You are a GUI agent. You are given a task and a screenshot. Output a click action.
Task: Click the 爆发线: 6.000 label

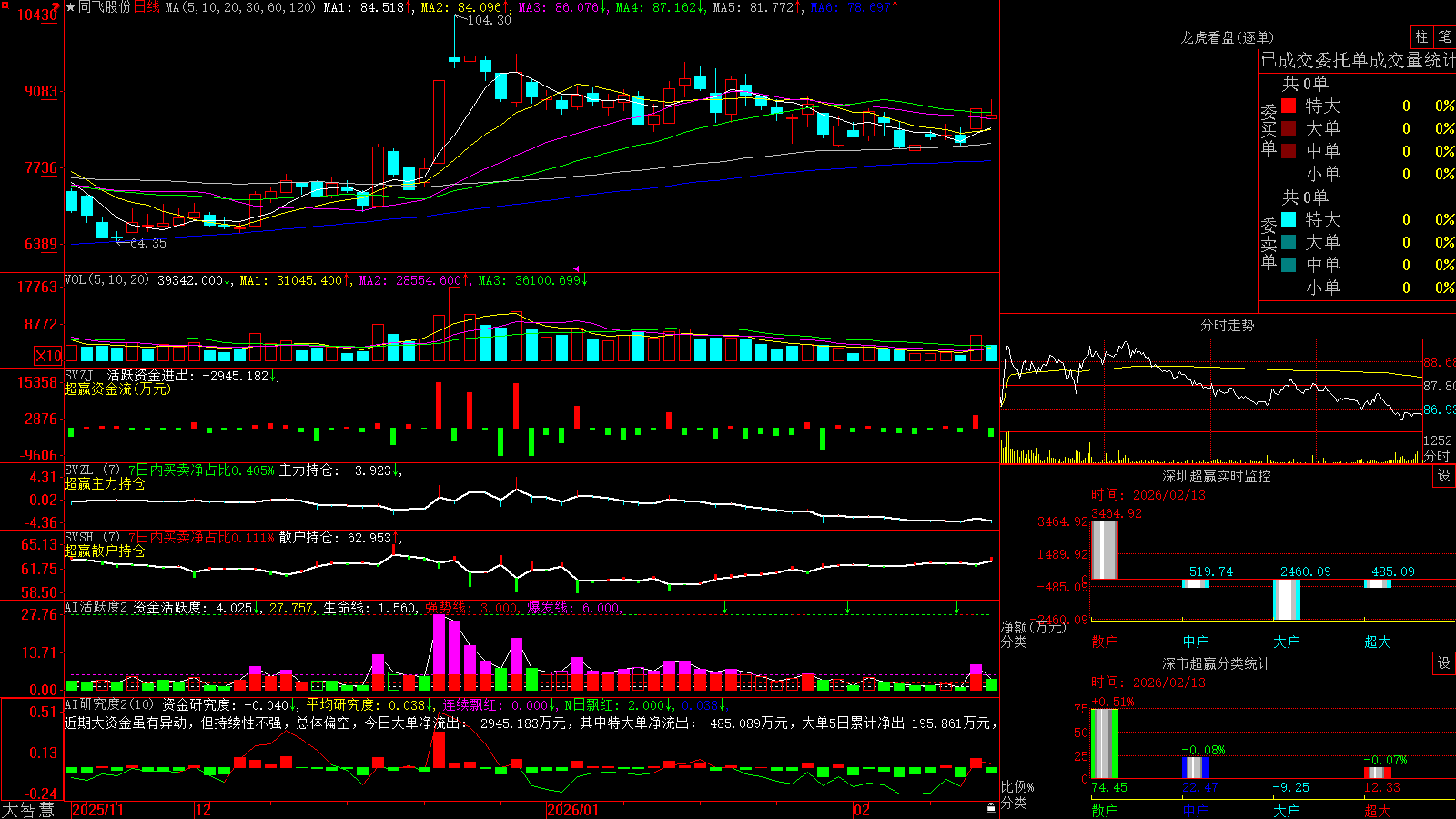pos(573,608)
